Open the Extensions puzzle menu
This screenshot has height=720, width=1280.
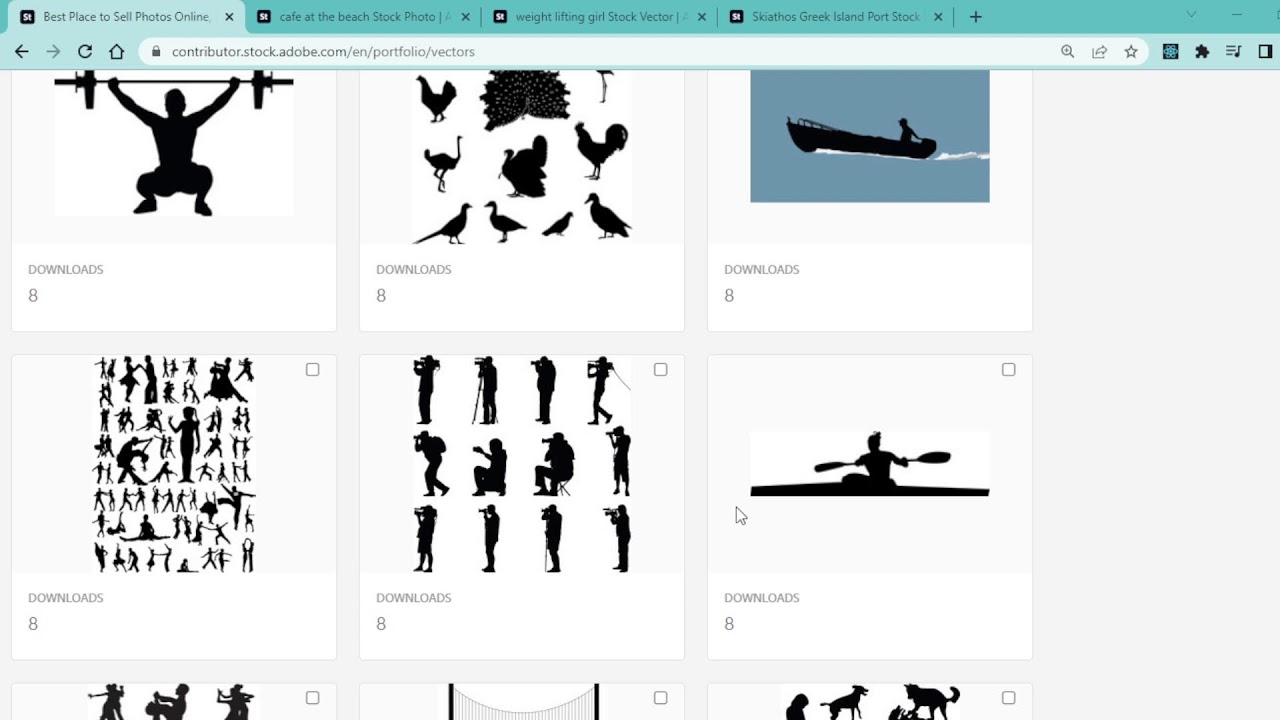[x=1202, y=51]
